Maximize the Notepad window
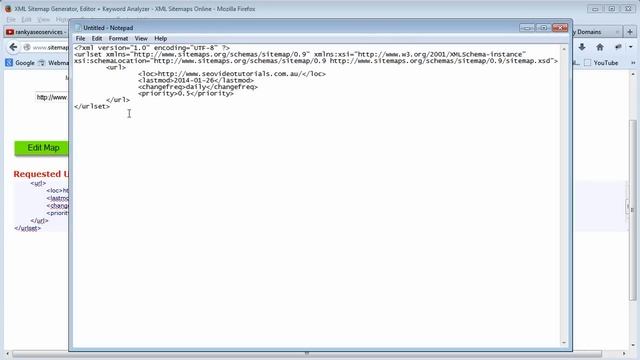The height and width of the screenshot is (360, 640). [543, 27]
